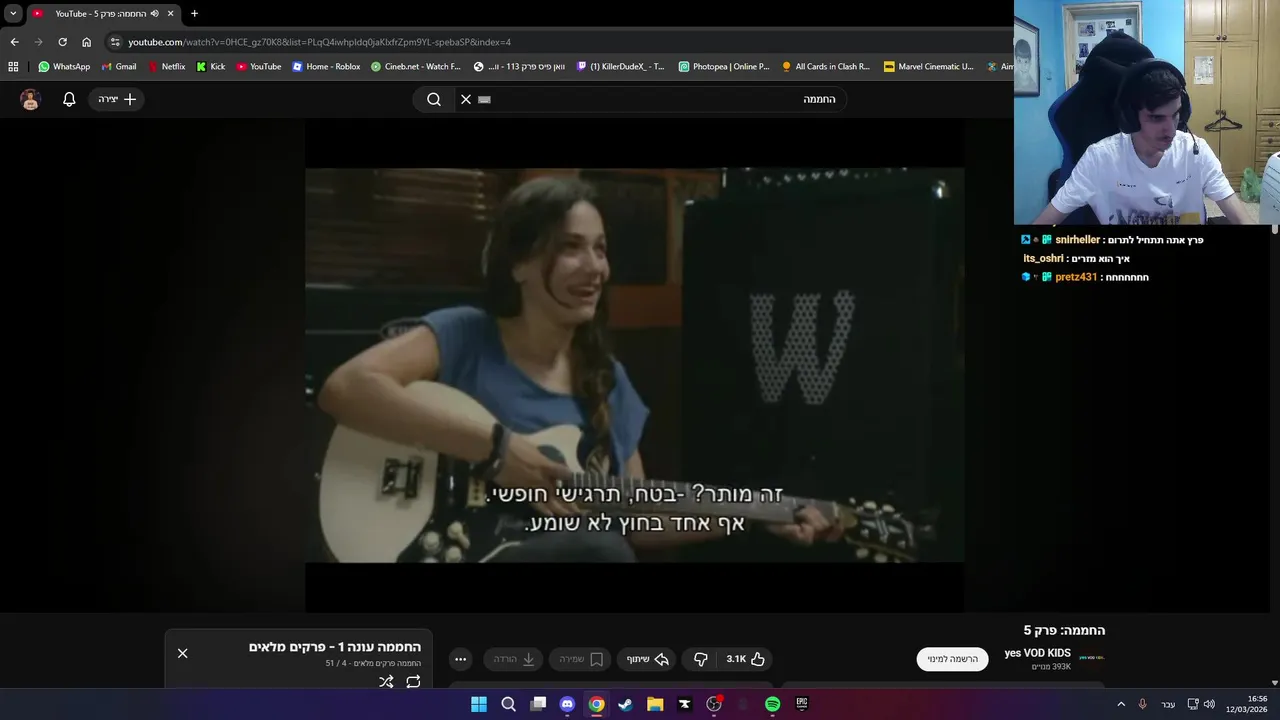Image resolution: width=1280 pixels, height=720 pixels.
Task: Open the yes VOD KIDS channel avatar
Action: tap(1092, 658)
